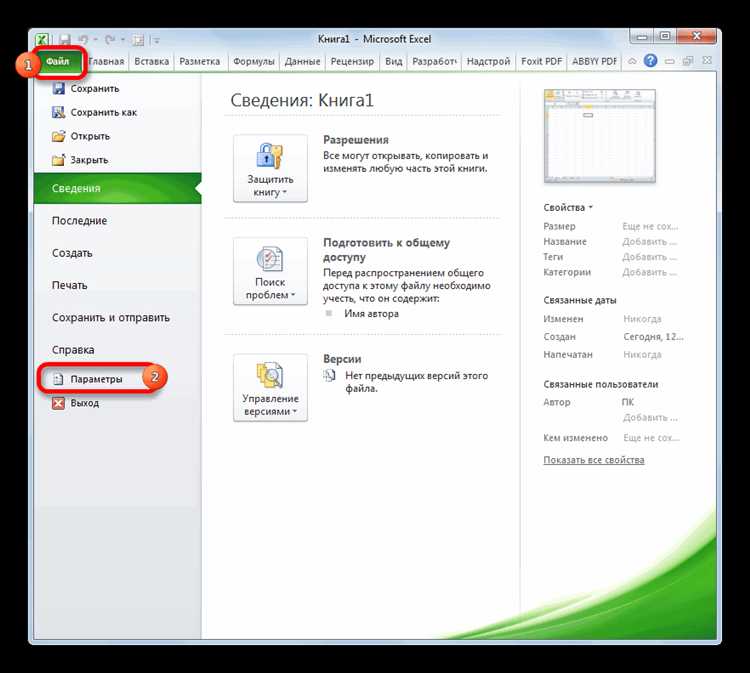
Task: Minimize the workbook window via ribbon-row icon
Action: click(x=670, y=61)
